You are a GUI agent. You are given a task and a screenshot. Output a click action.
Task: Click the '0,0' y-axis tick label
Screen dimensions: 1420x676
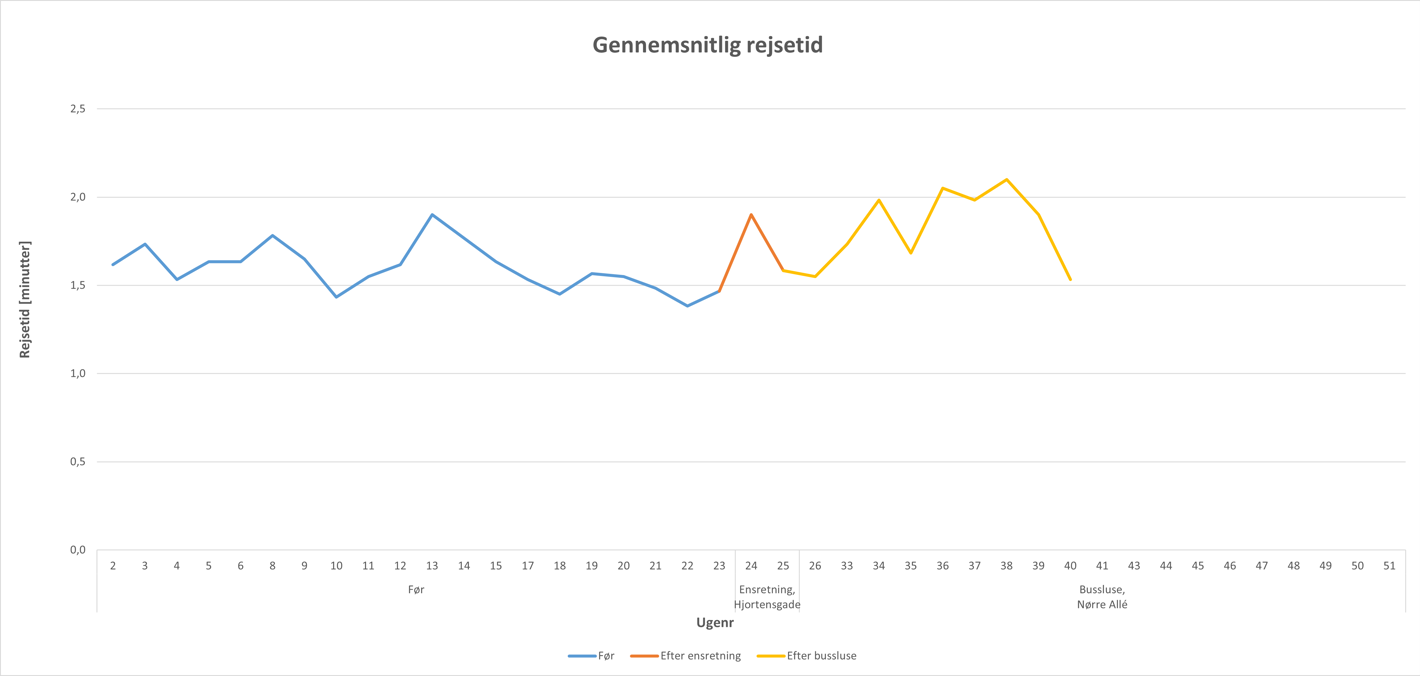pyautogui.click(x=77, y=550)
